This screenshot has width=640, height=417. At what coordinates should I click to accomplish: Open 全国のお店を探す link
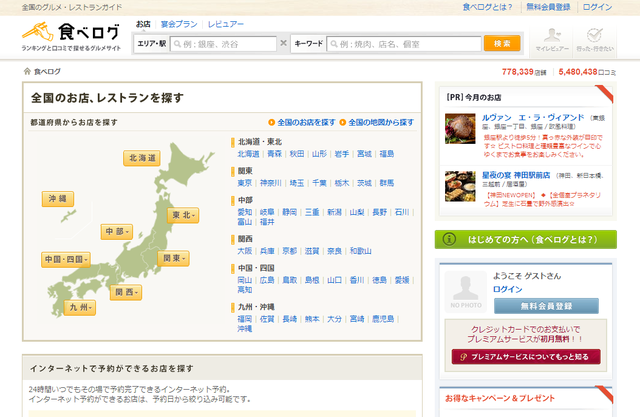[306, 122]
